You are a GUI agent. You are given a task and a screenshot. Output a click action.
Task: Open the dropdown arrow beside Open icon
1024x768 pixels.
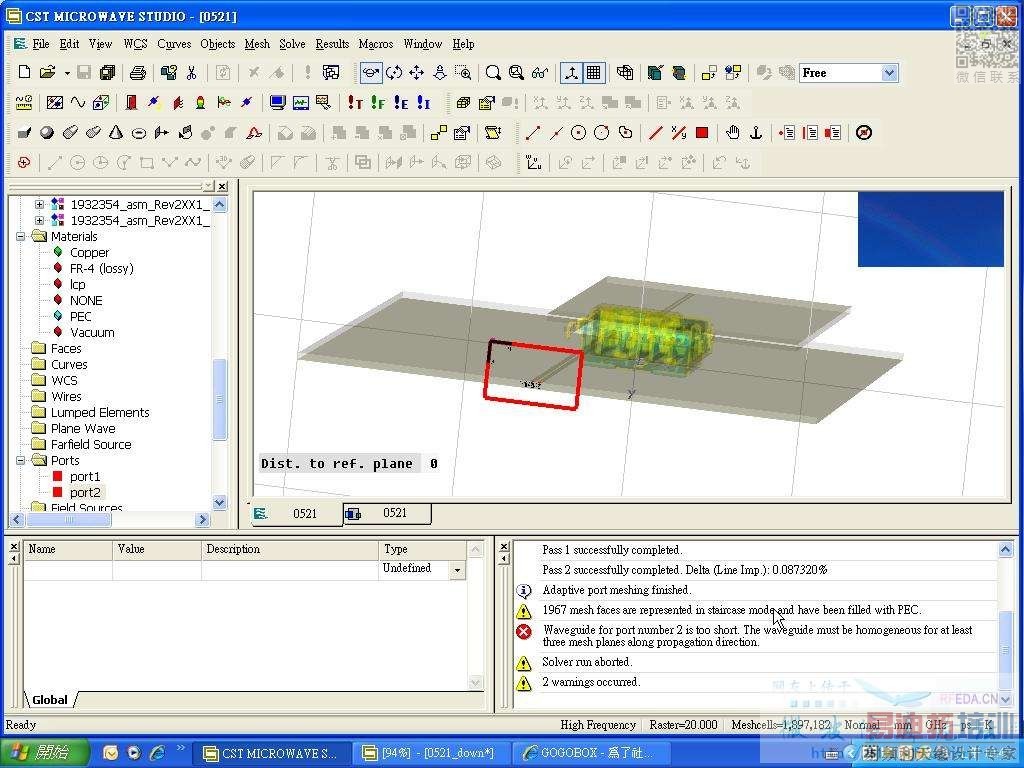67,73
